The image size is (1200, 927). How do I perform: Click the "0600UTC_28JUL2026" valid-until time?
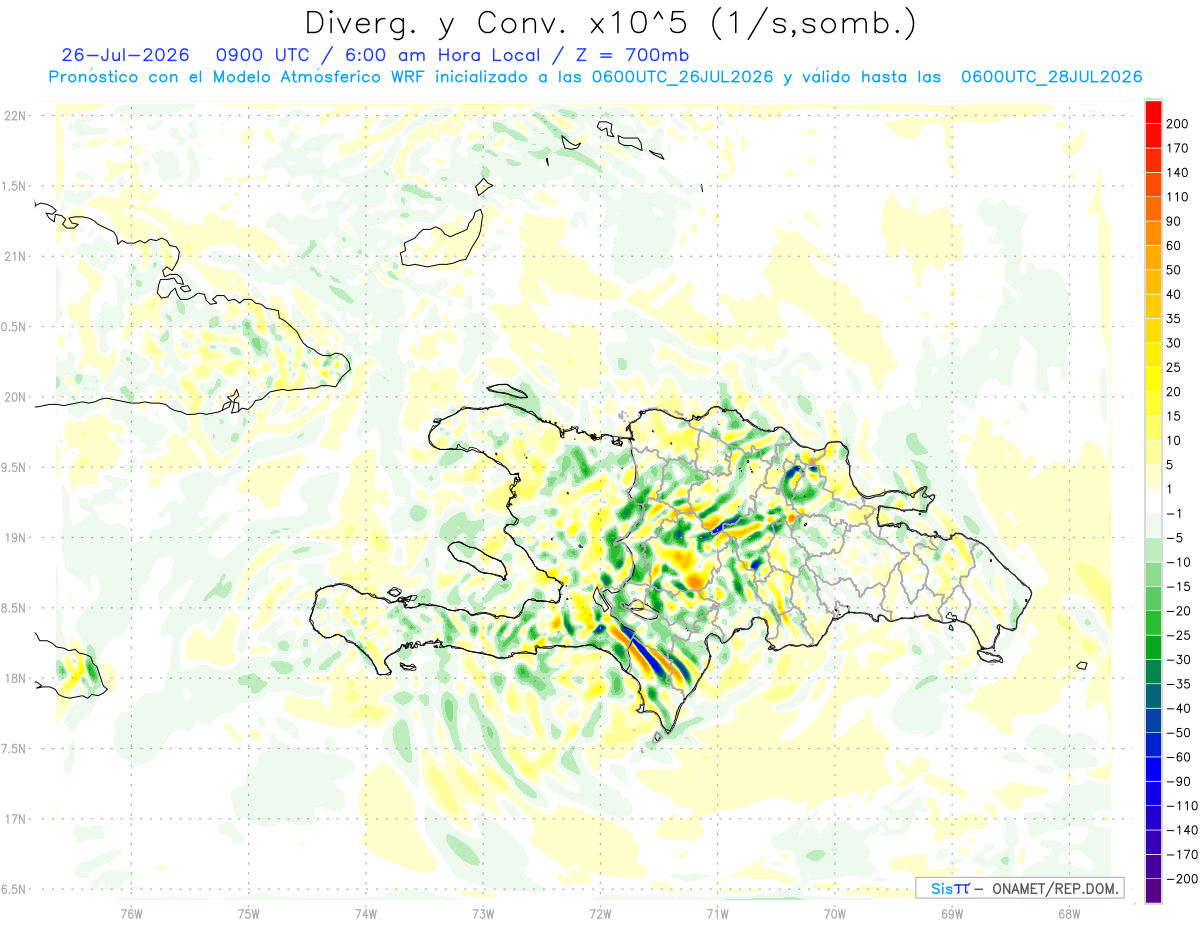(x=1051, y=77)
